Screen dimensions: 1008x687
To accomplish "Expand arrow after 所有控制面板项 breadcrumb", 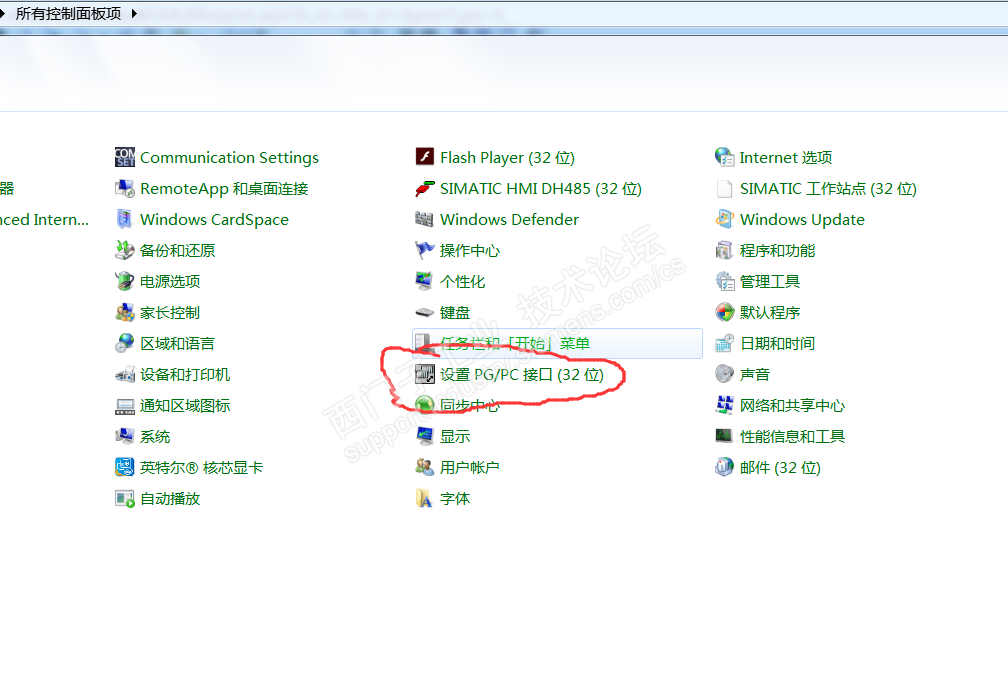I will [x=134, y=13].
